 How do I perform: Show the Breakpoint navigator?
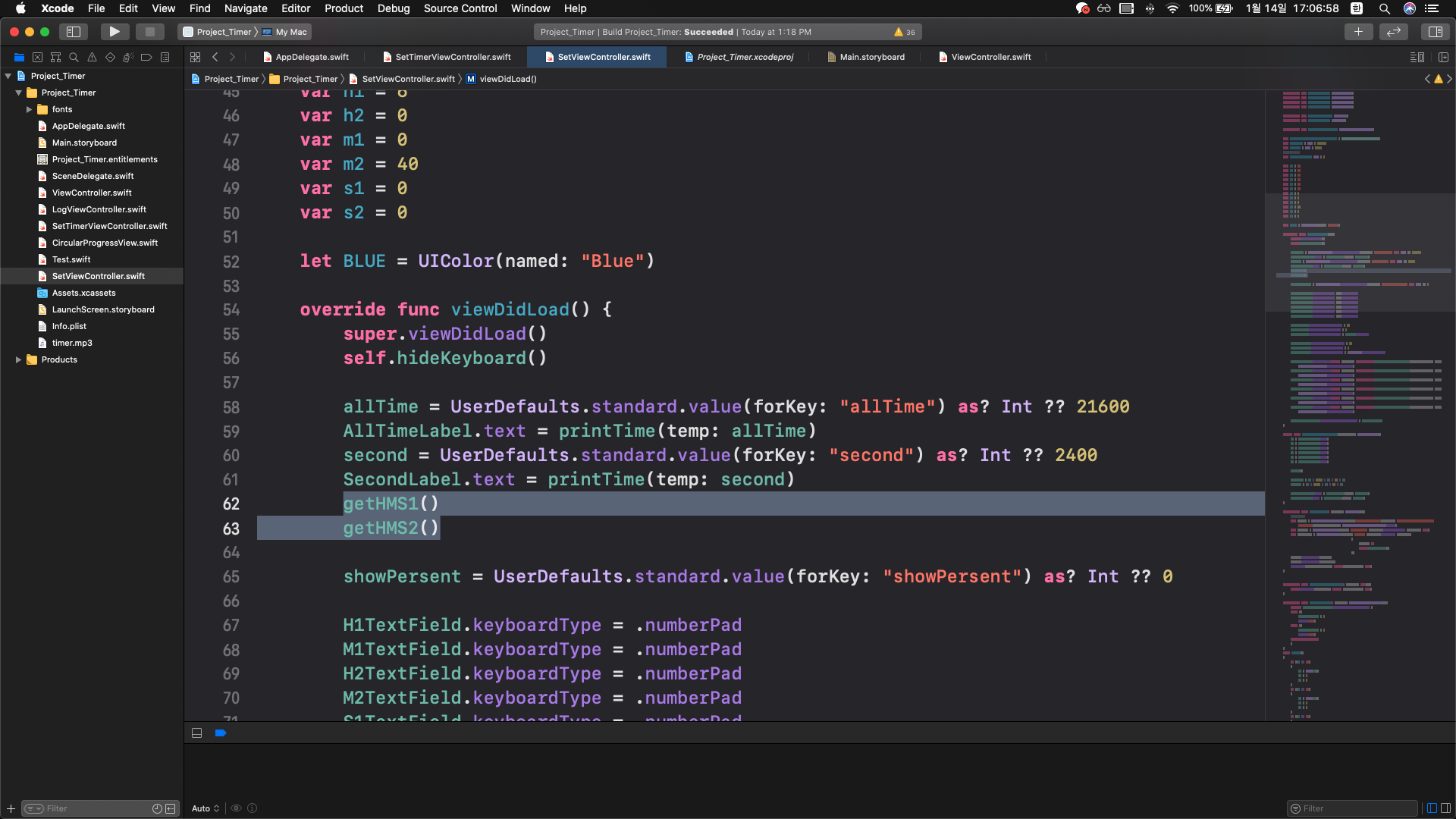tap(146, 57)
